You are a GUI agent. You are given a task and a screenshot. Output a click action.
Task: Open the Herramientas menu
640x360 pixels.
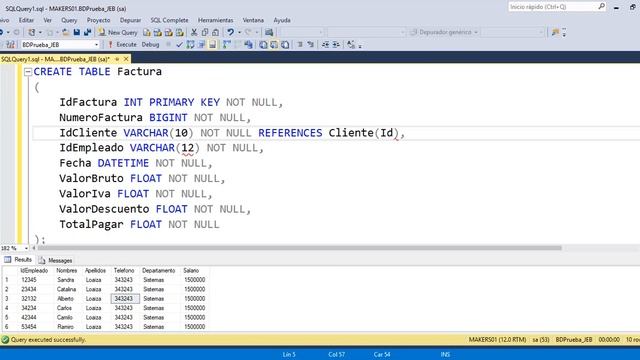pyautogui.click(x=216, y=20)
